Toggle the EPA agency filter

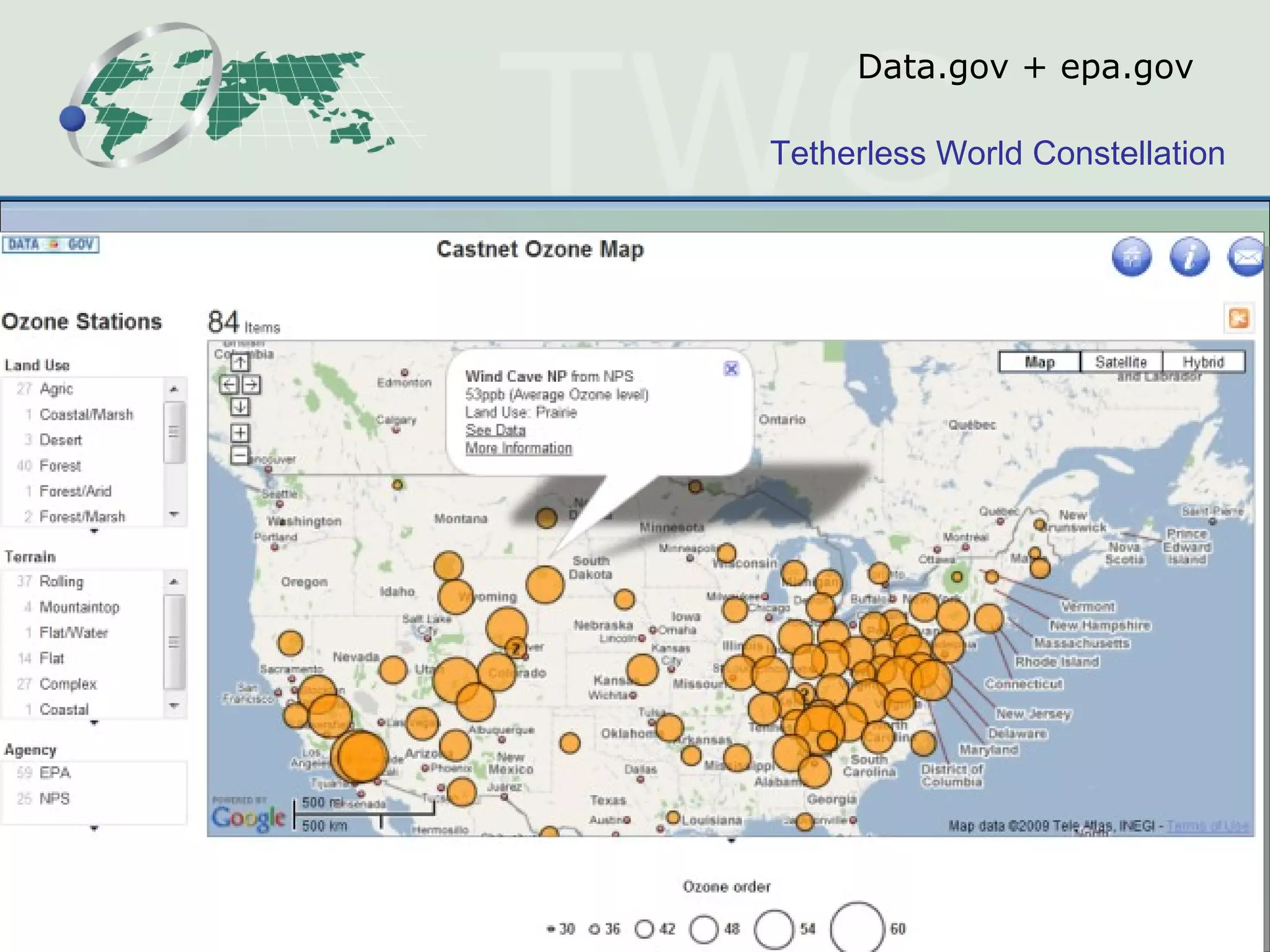tap(55, 773)
